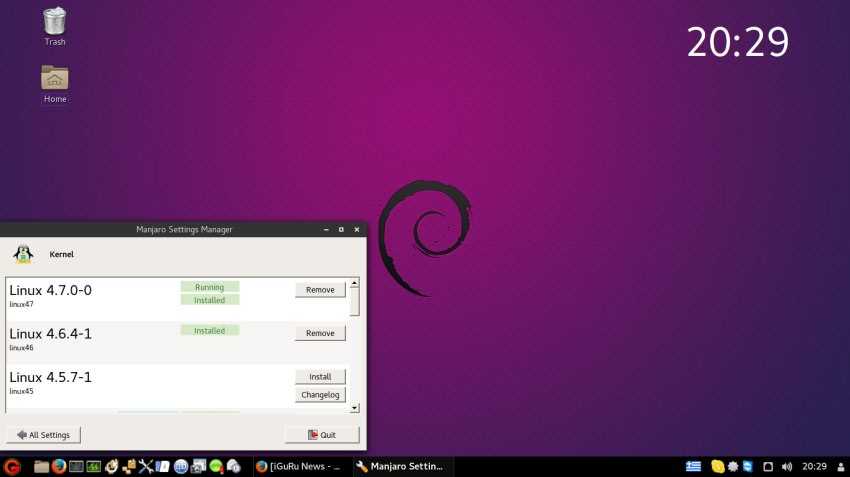Image resolution: width=850 pixels, height=477 pixels.
Task: Minimize the Manjaro Settings Manager window
Action: [x=326, y=229]
